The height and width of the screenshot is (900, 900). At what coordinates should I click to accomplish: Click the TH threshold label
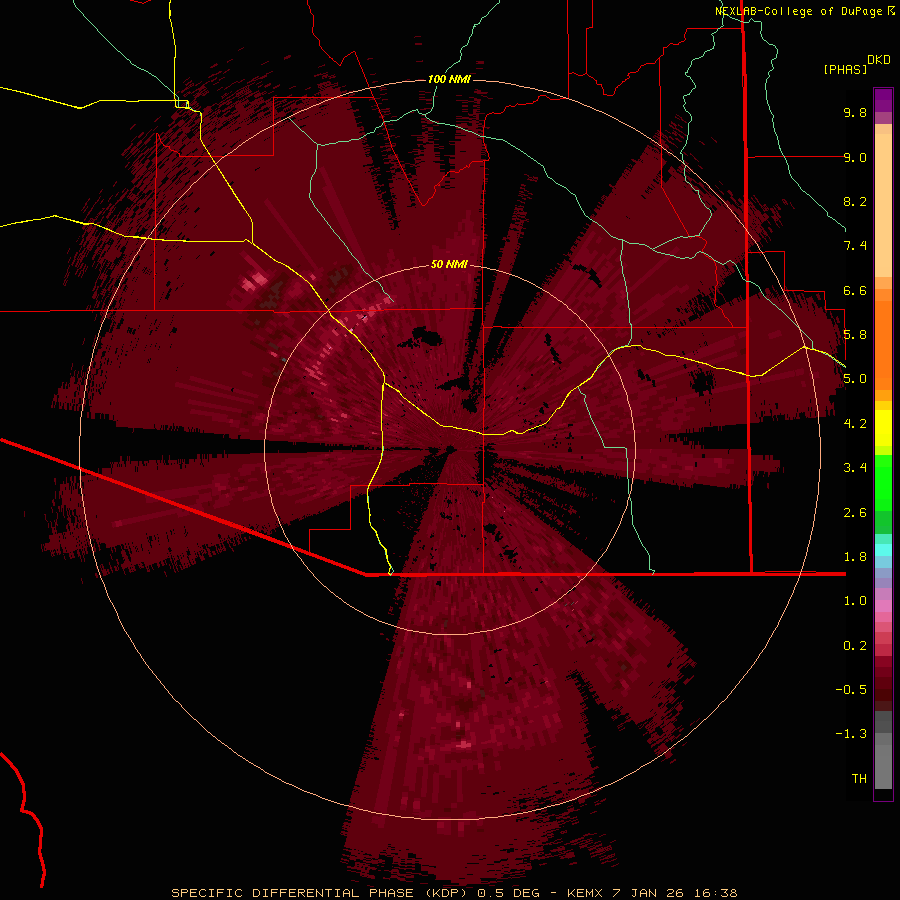859,779
